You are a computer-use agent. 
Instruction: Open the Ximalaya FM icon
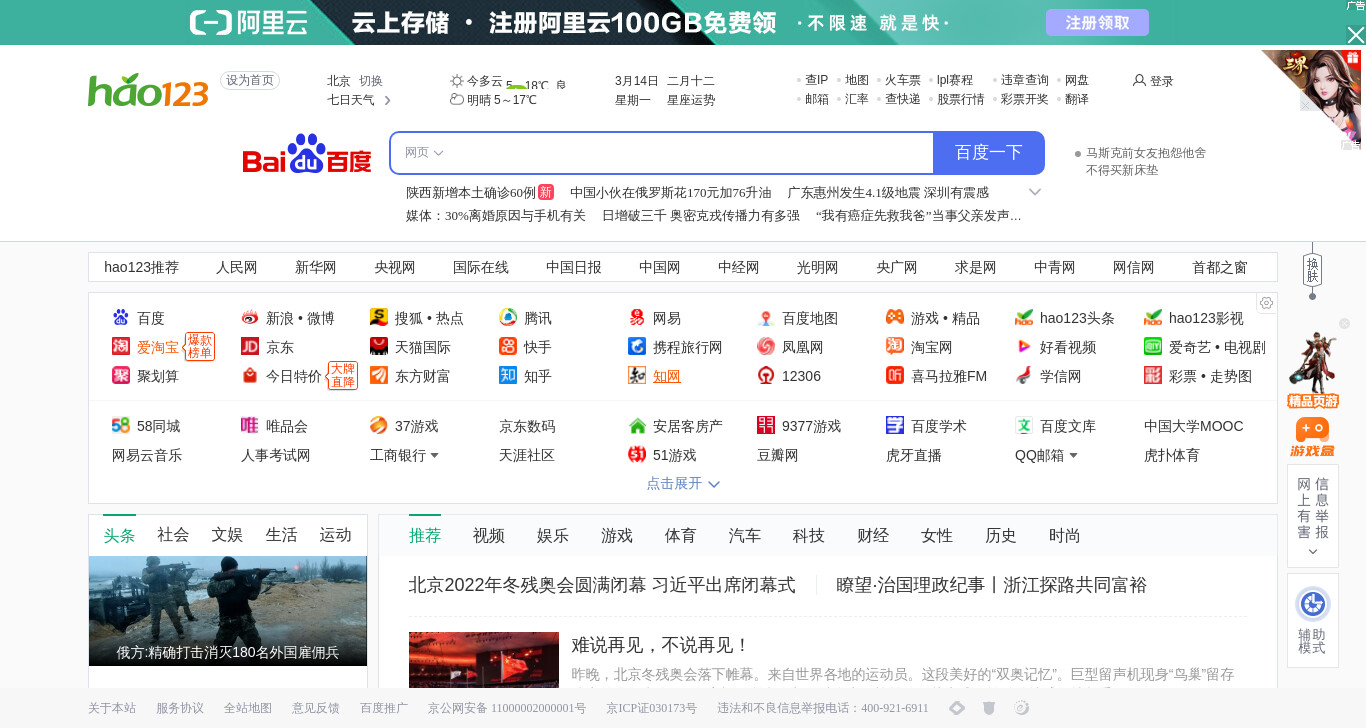click(895, 376)
